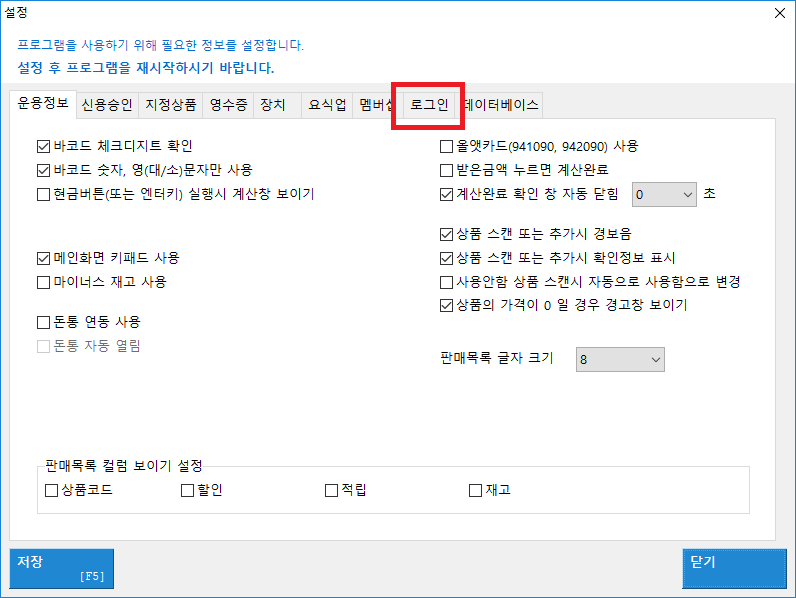
Task: Open the 요식업 tab
Action: click(x=327, y=105)
